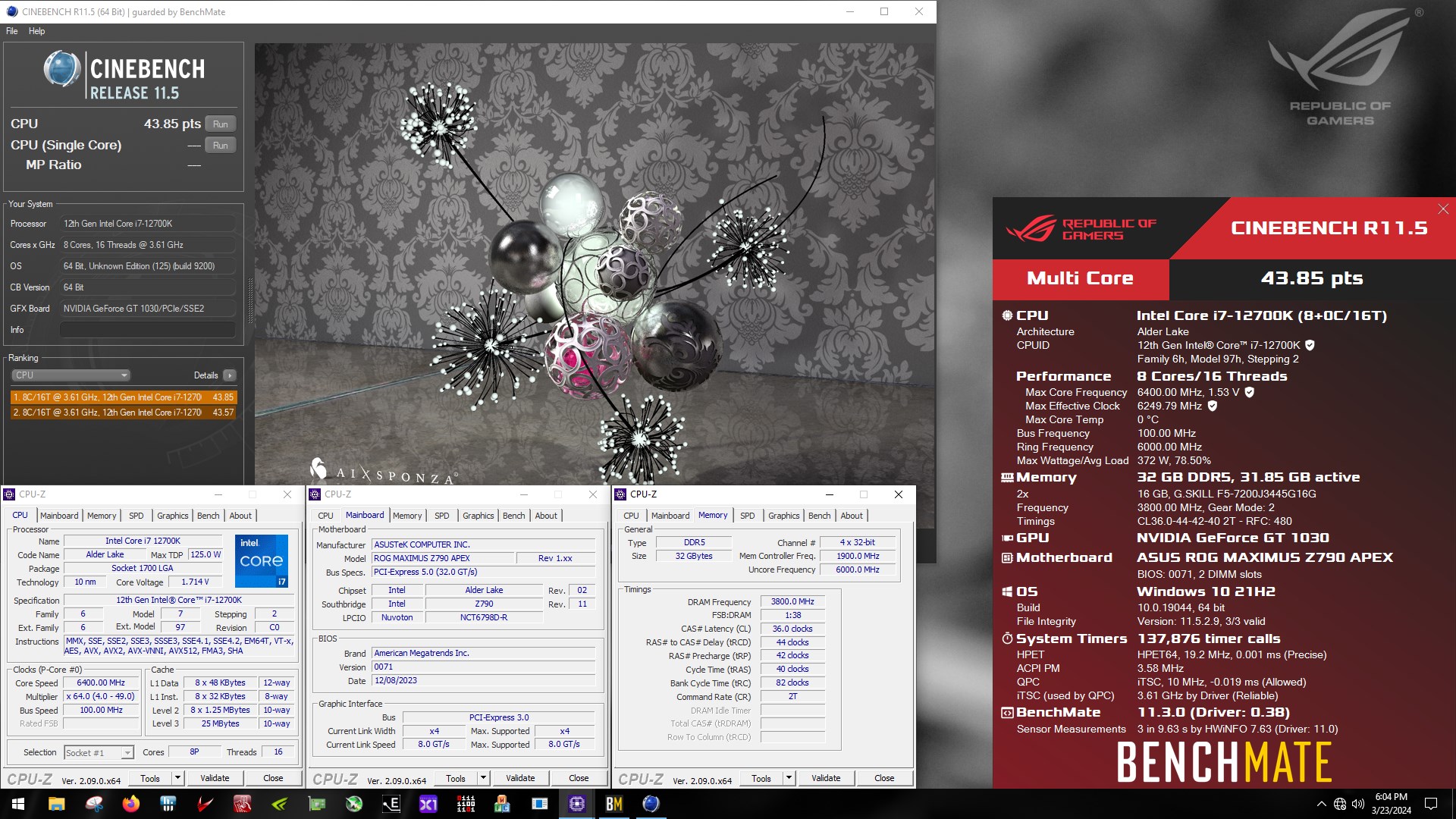The image size is (1456, 819).
Task: Open the CPU ranking dropdown in Cinebench
Action: (71, 375)
